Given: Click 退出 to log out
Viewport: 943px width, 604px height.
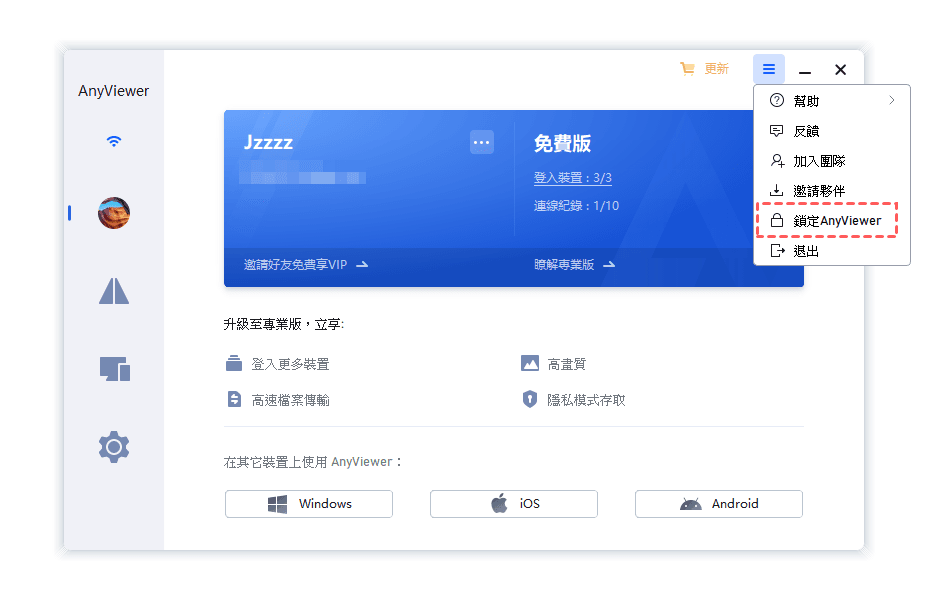Looking at the screenshot, I should (832, 251).
